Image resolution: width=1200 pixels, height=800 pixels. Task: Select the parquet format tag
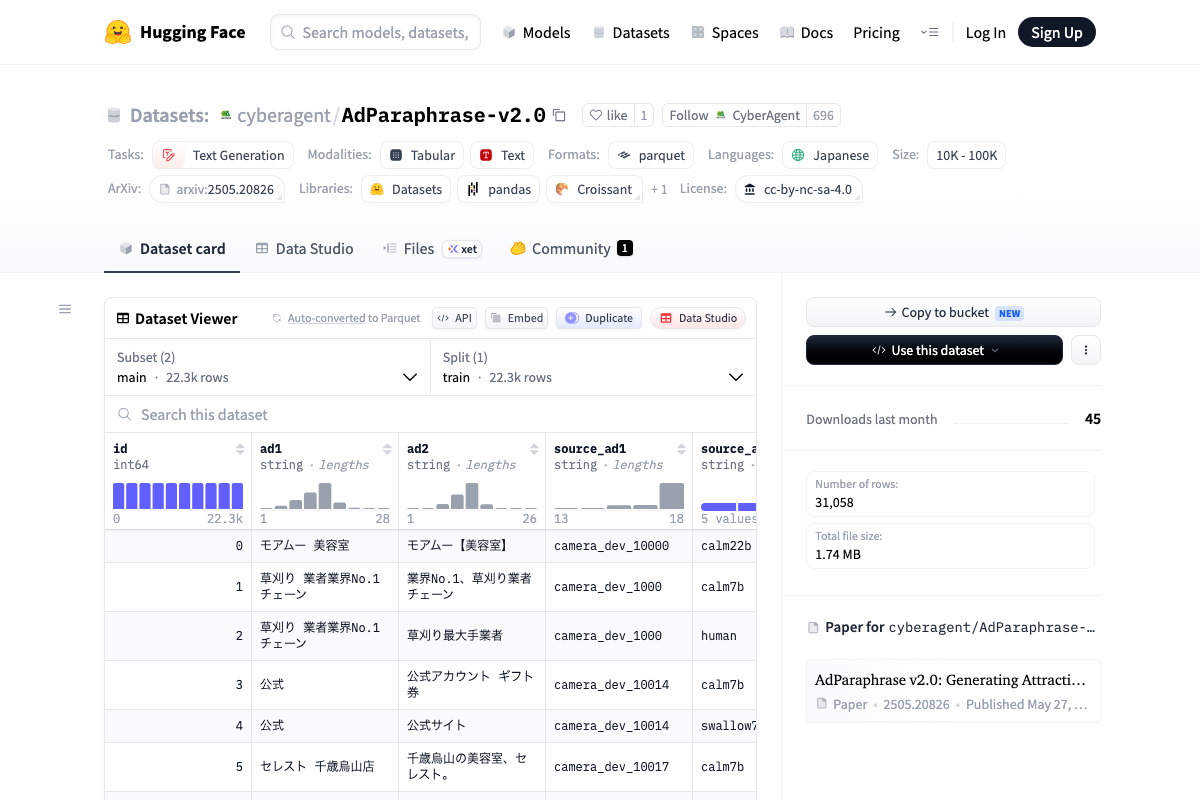[x=651, y=155]
